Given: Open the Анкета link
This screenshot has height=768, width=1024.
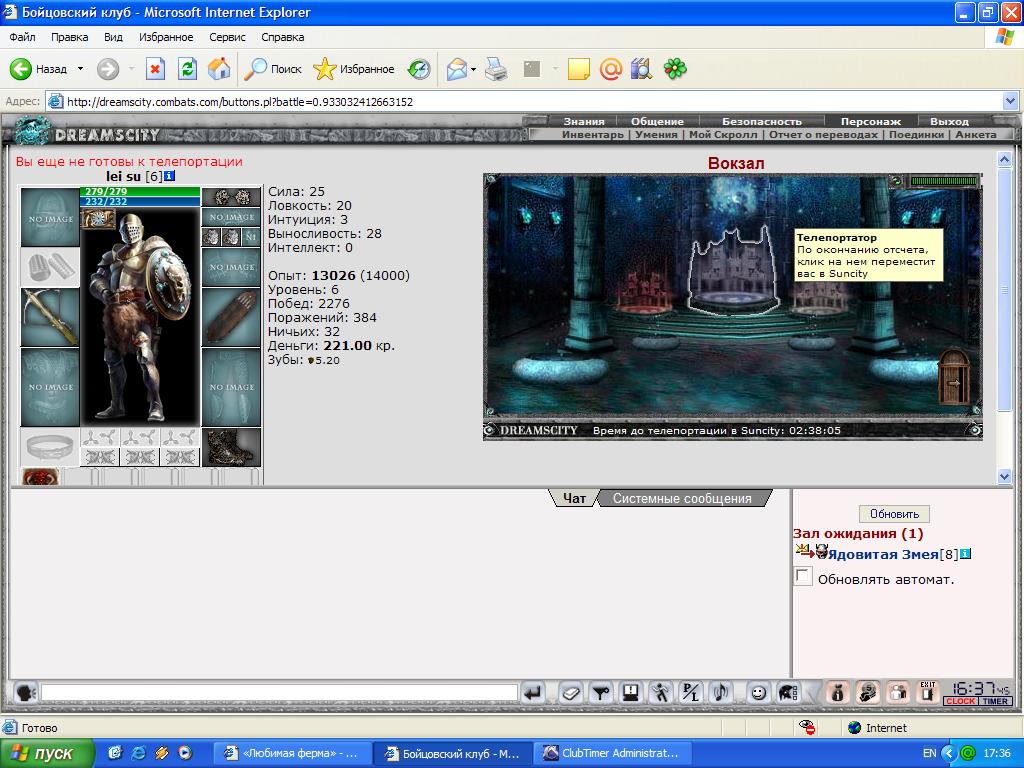Looking at the screenshot, I should [976, 135].
